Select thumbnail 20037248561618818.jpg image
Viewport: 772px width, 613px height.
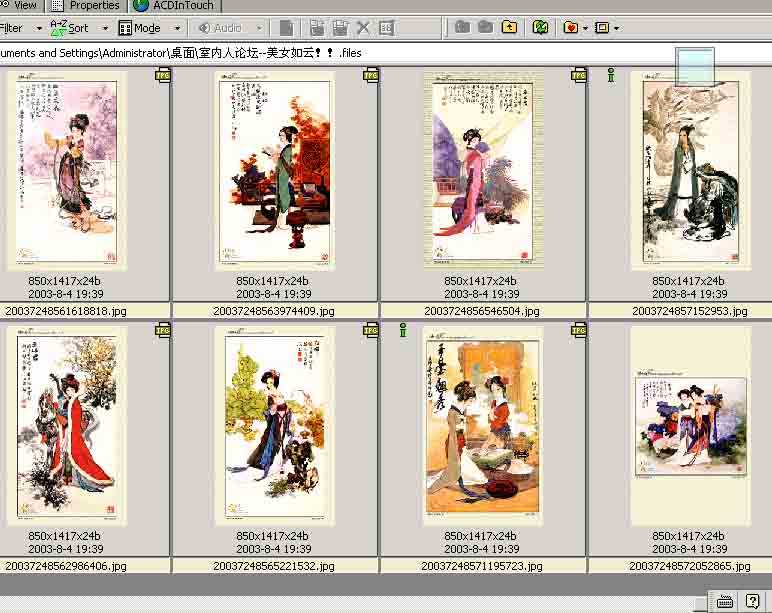67,170
